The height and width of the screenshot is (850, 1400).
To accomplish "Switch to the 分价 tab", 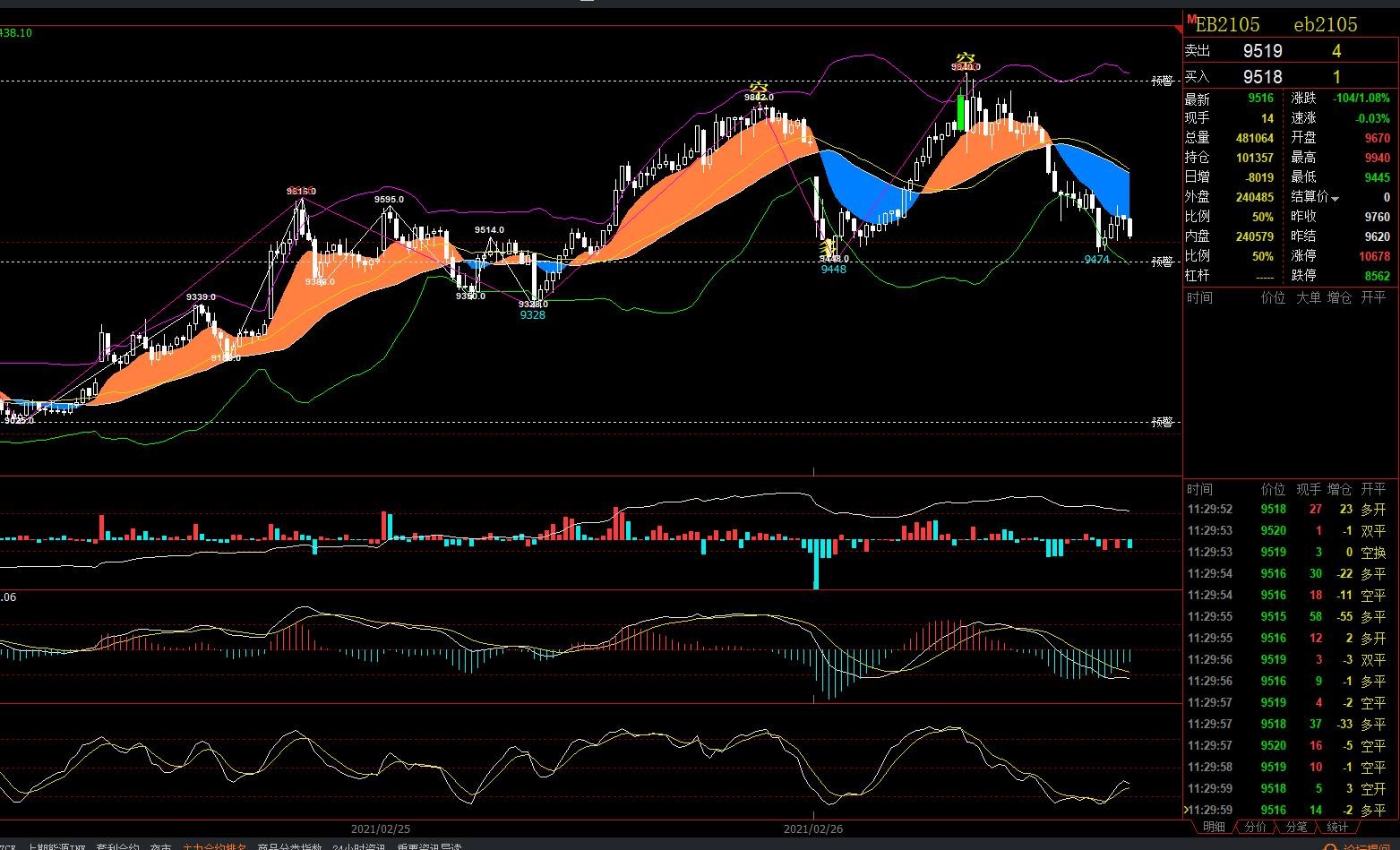I will coord(1256,827).
